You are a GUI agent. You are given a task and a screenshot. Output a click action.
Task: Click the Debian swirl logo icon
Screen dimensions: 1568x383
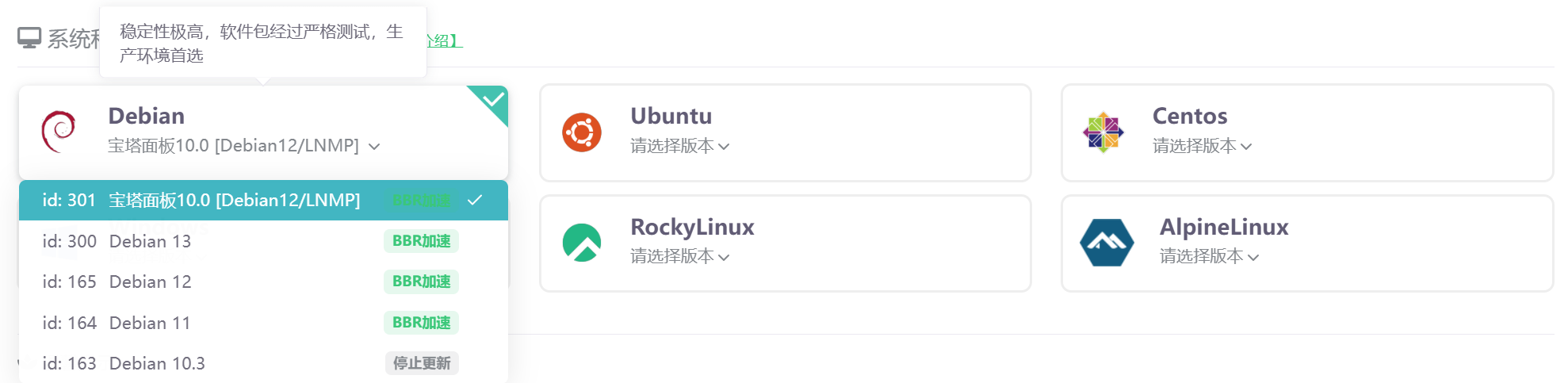[59, 132]
